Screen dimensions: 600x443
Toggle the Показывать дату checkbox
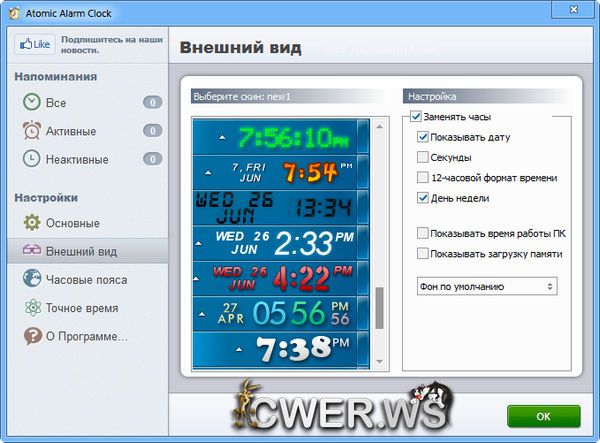[423, 137]
